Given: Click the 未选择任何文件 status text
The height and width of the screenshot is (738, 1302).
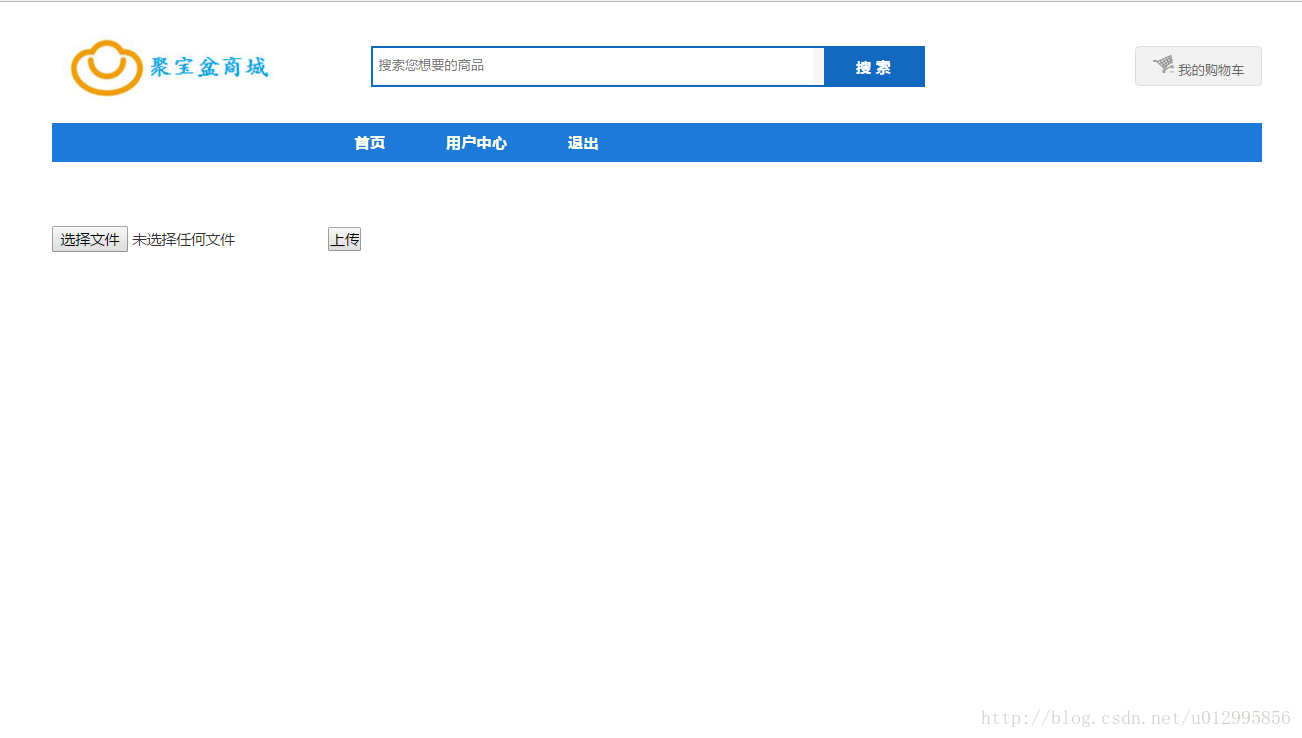Looking at the screenshot, I should [184, 240].
